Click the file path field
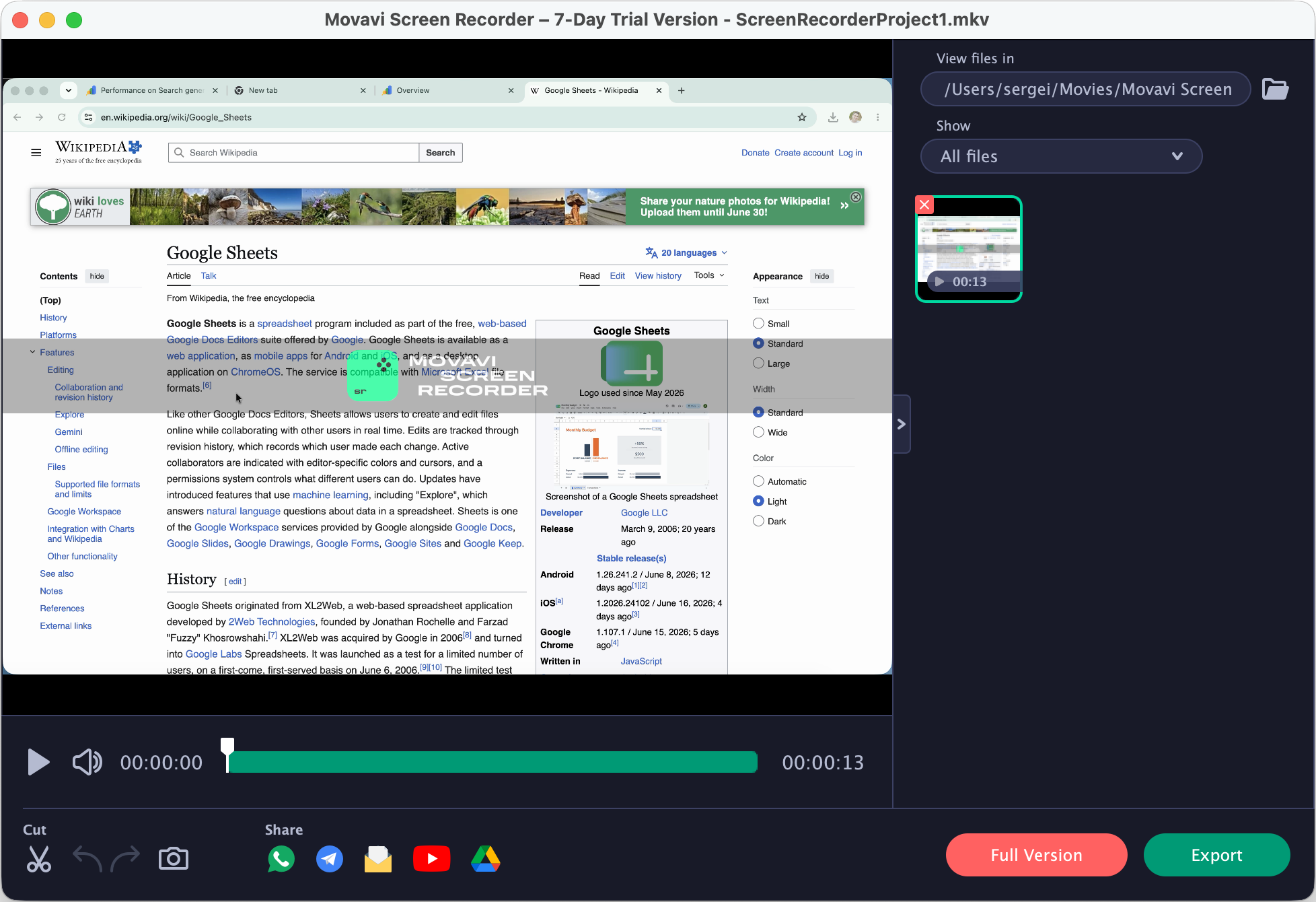Image resolution: width=1316 pixels, height=902 pixels. [x=1085, y=89]
